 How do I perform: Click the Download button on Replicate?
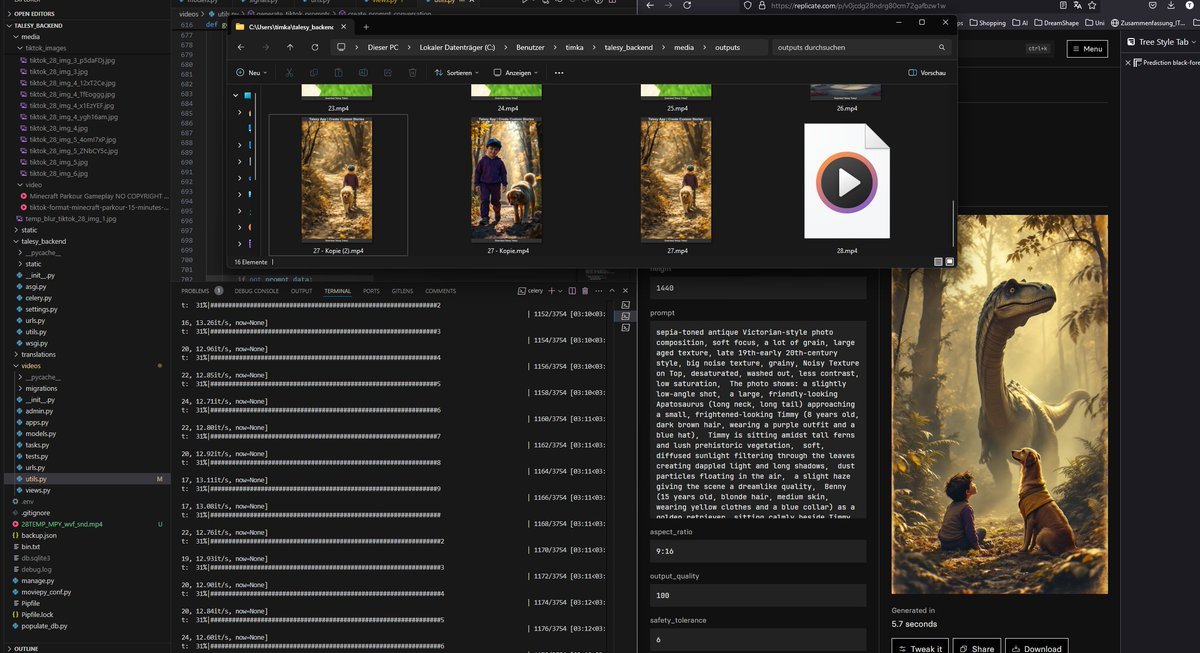pyautogui.click(x=1036, y=648)
